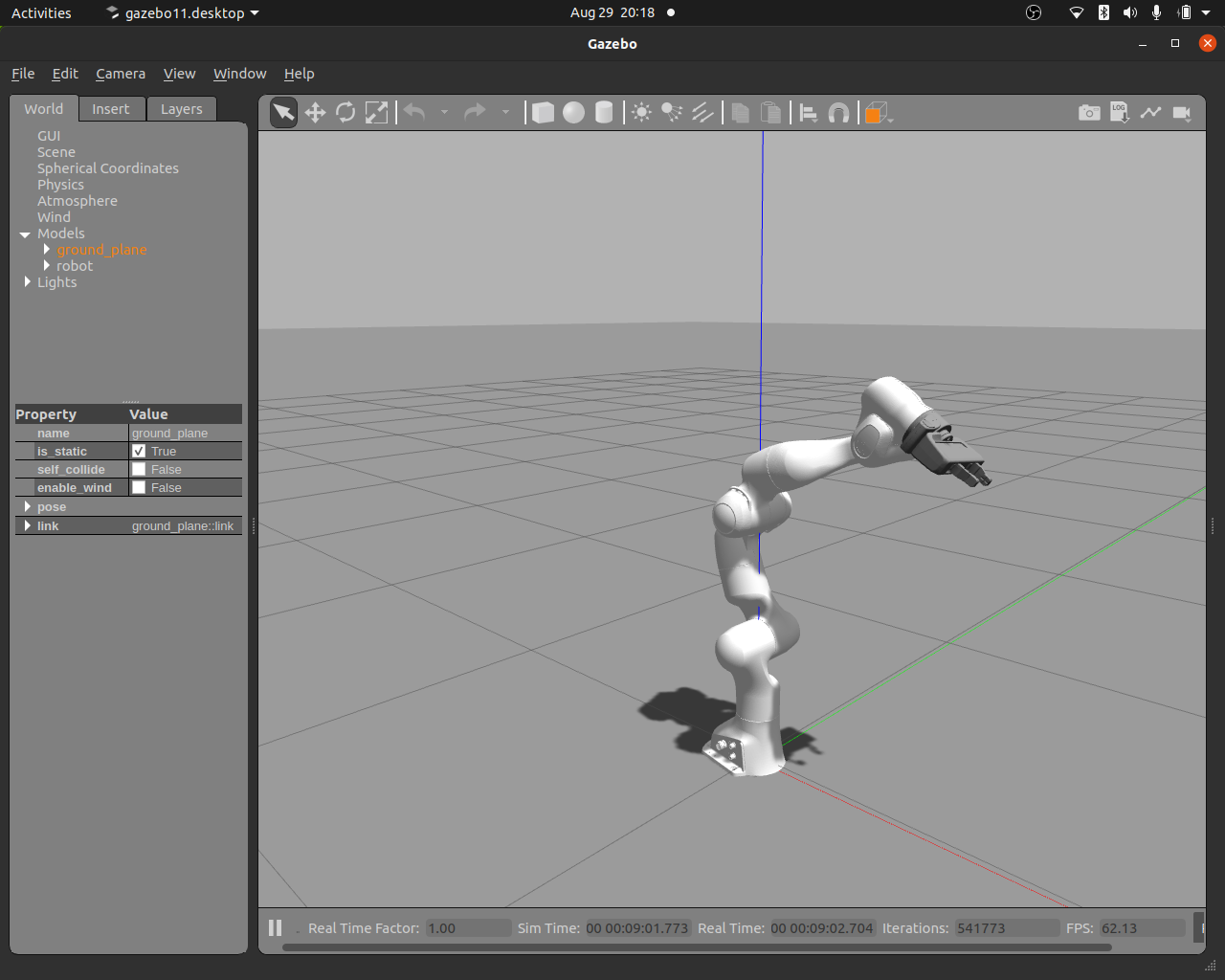Click the video record icon
Viewport: 1225px width, 980px height.
click(1182, 113)
